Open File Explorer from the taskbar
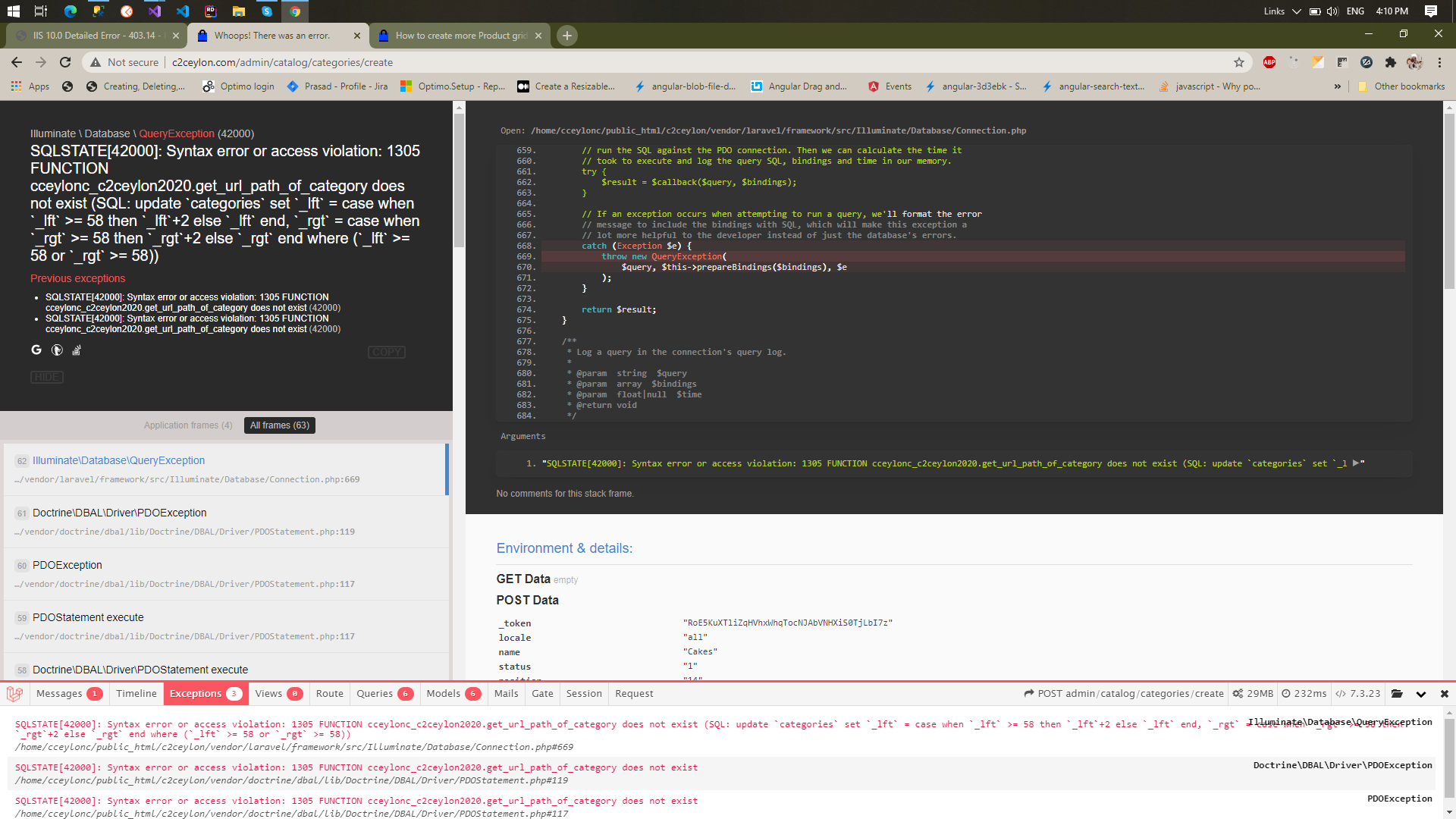 point(239,11)
